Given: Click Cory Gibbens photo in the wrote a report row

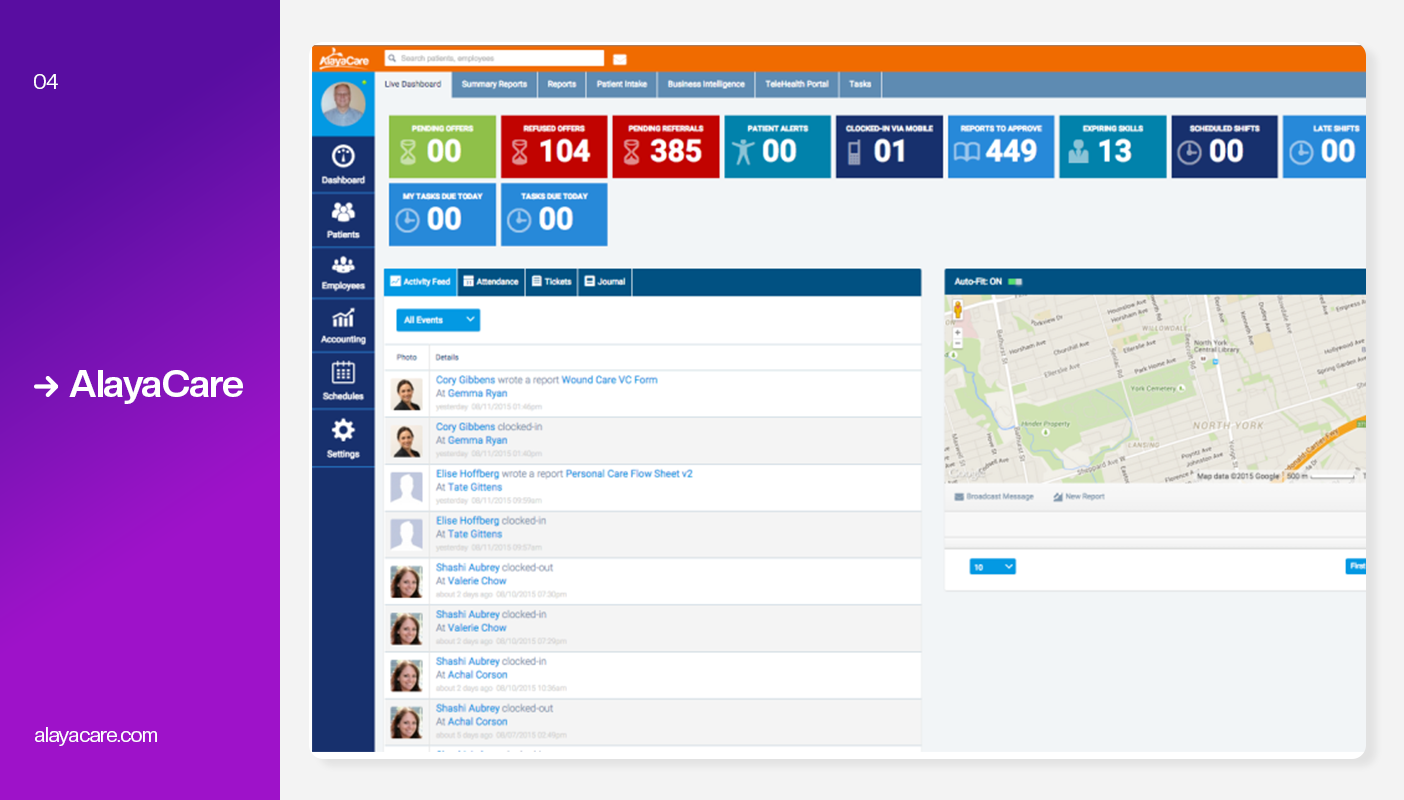Looking at the screenshot, I should 406,394.
